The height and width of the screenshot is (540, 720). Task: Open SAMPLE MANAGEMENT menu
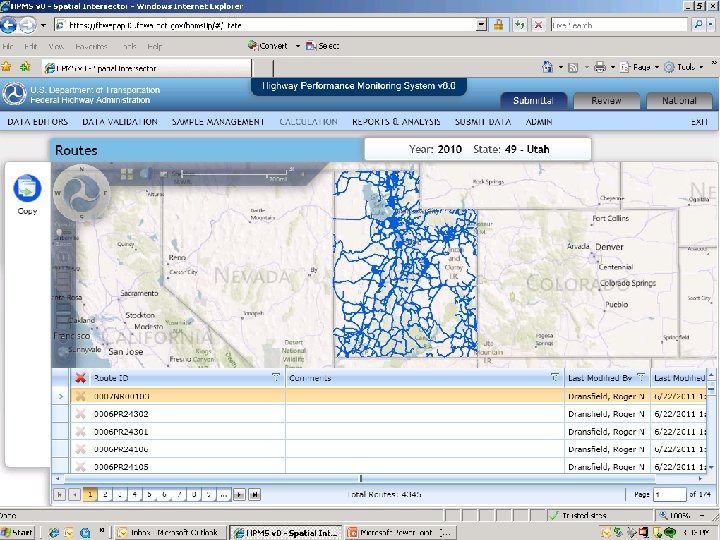click(218, 122)
